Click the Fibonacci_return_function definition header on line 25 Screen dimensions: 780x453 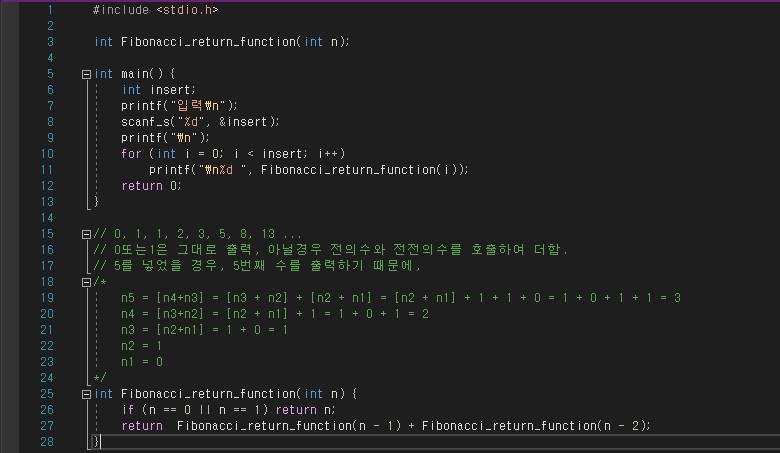225,394
